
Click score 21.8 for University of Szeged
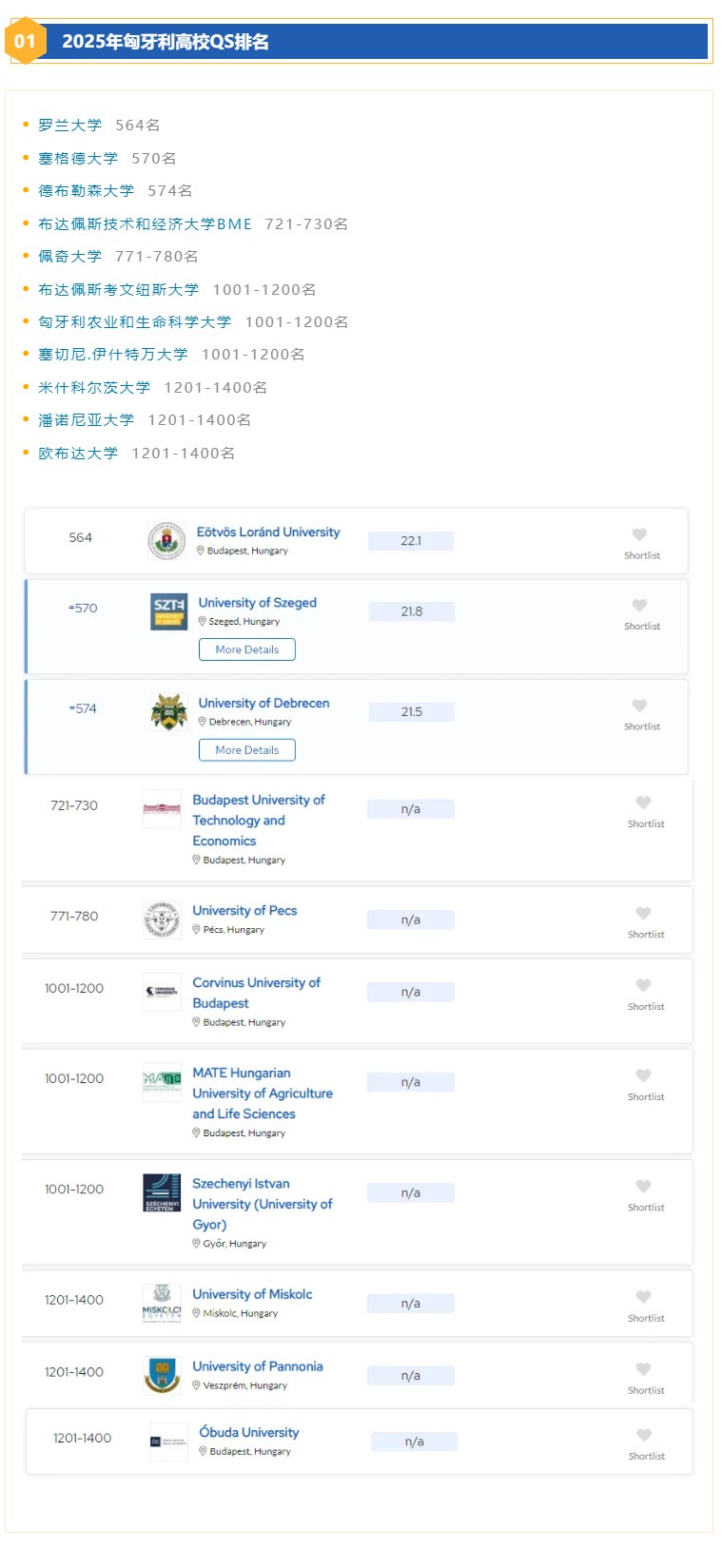point(411,611)
